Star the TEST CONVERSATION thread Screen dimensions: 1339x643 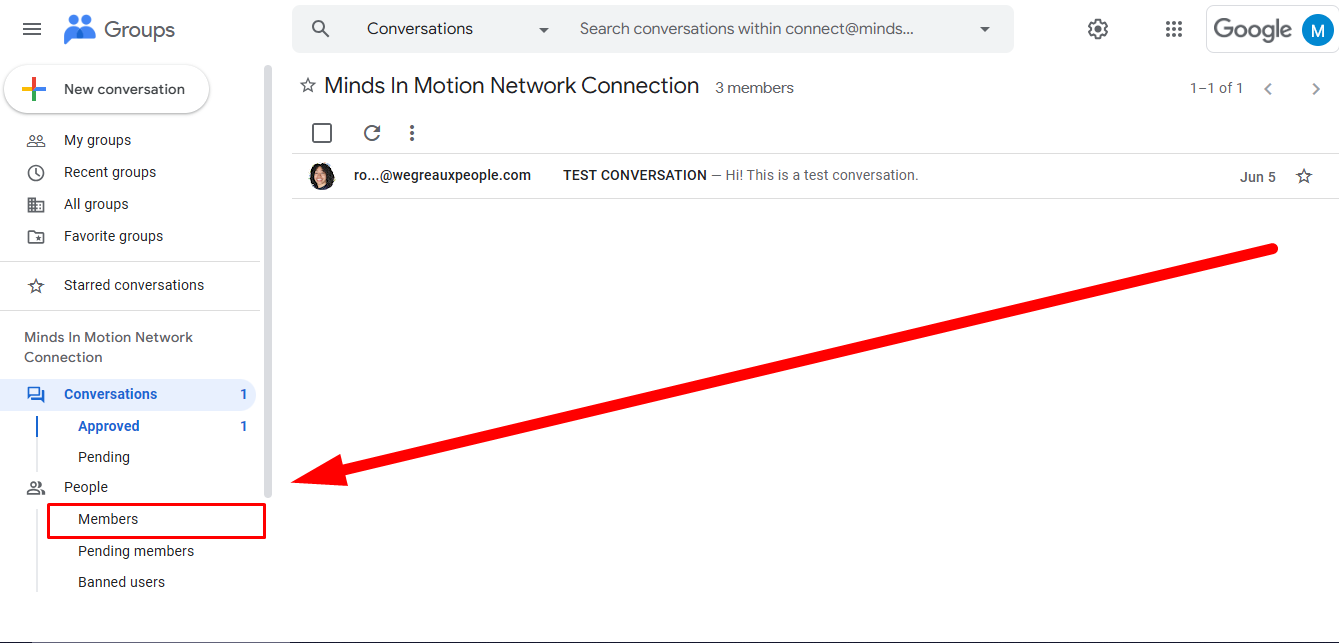coord(1304,176)
